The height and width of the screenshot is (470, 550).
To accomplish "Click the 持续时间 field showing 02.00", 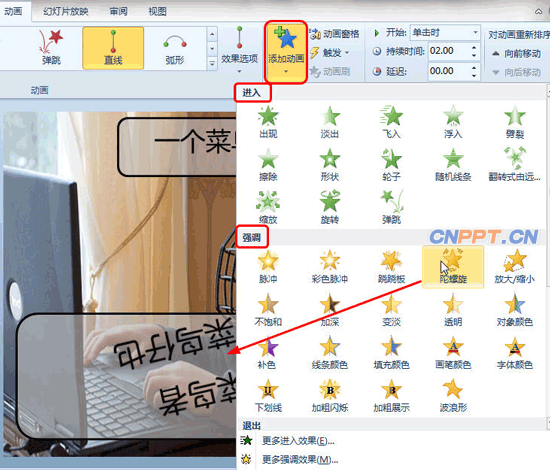I will (450, 51).
